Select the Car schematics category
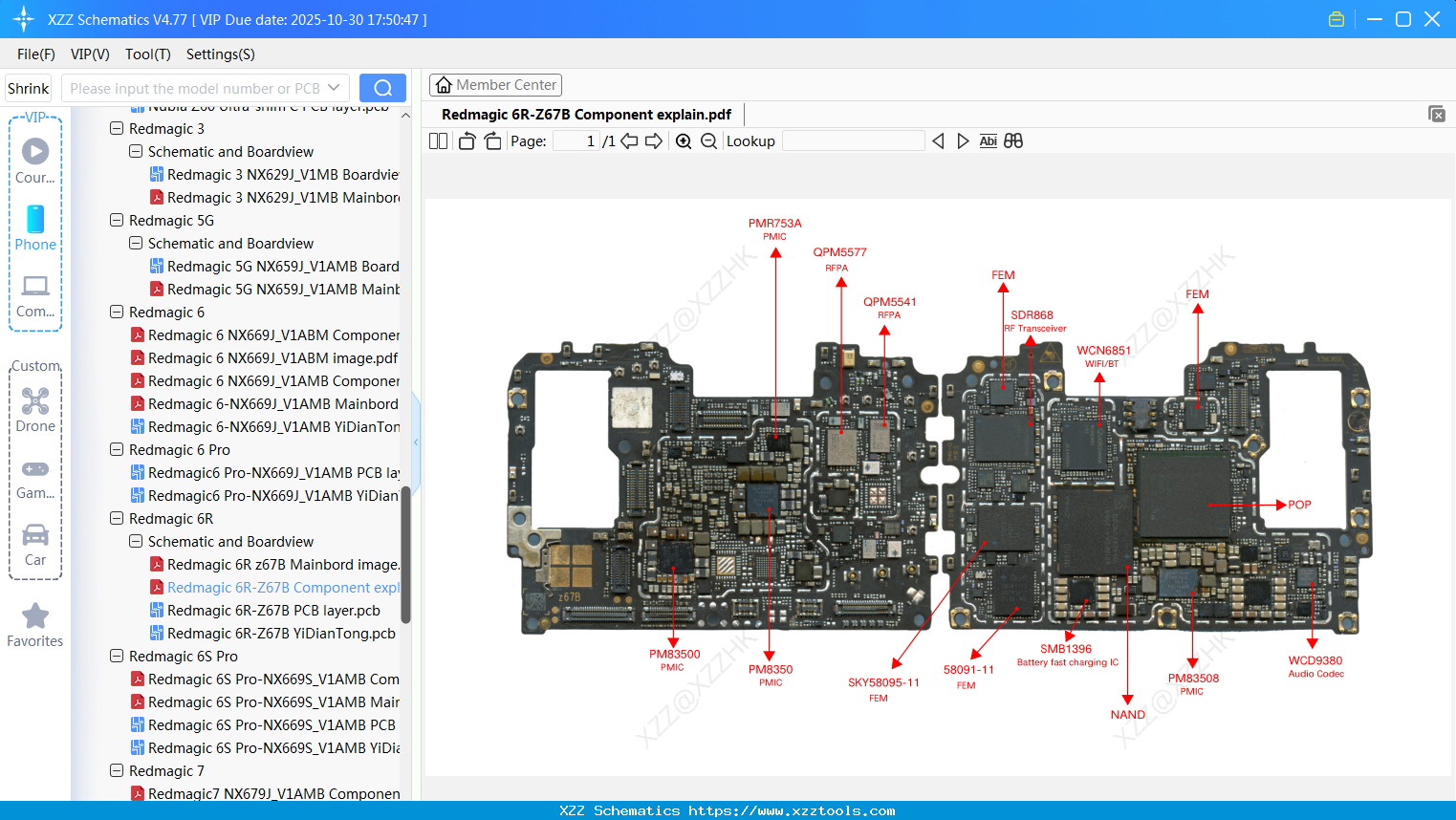Viewport: 1456px width, 820px height. pos(34,545)
